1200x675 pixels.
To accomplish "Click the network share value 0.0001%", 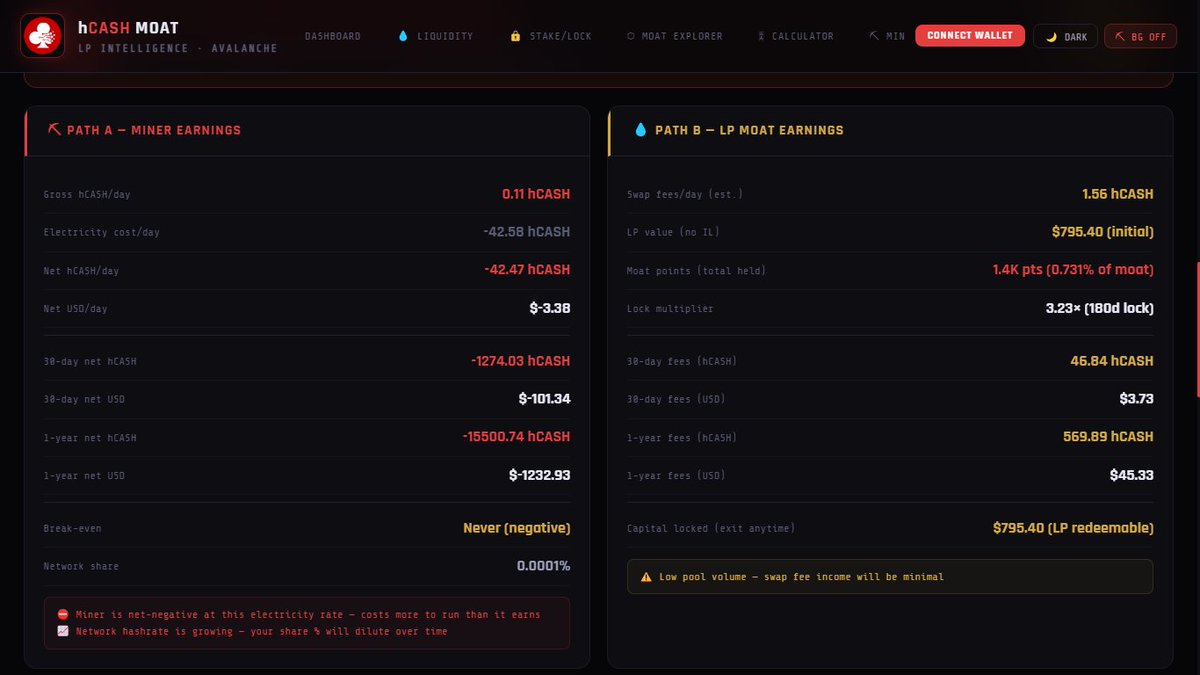I will (544, 566).
